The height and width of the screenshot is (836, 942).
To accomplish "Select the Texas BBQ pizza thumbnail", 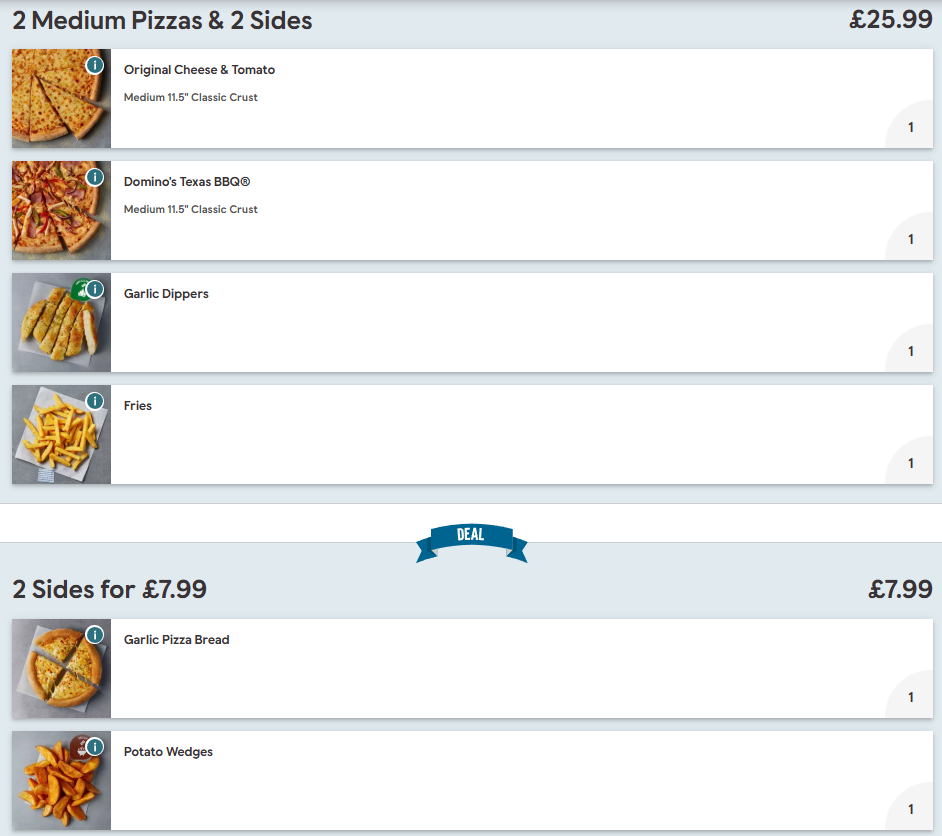I will (61, 211).
